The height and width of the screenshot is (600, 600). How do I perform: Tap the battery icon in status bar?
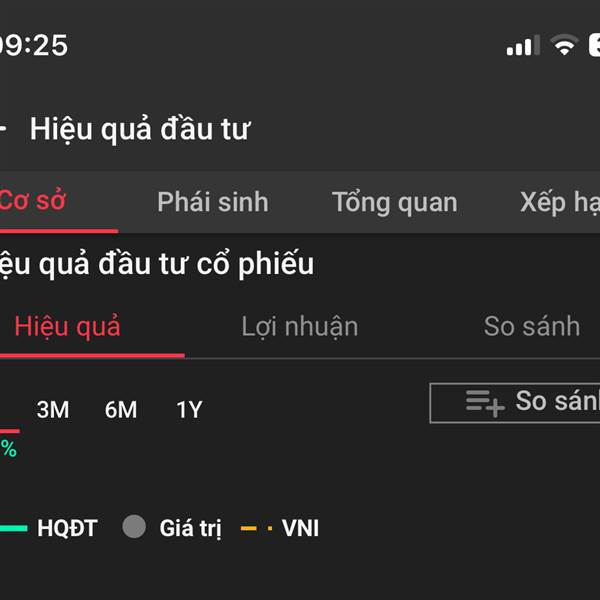[x=594, y=45]
